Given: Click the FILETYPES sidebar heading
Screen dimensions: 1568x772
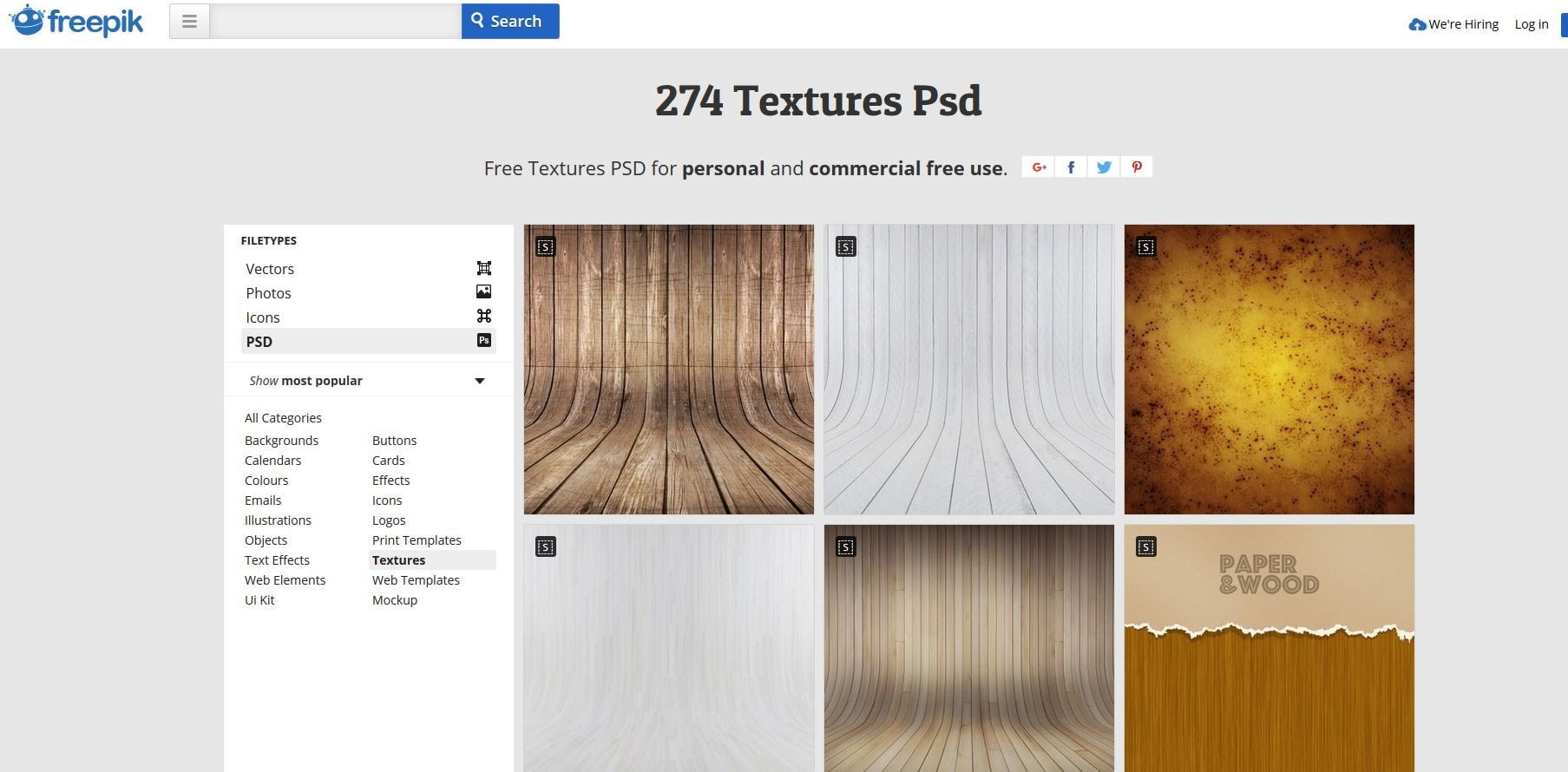Looking at the screenshot, I should point(269,241).
